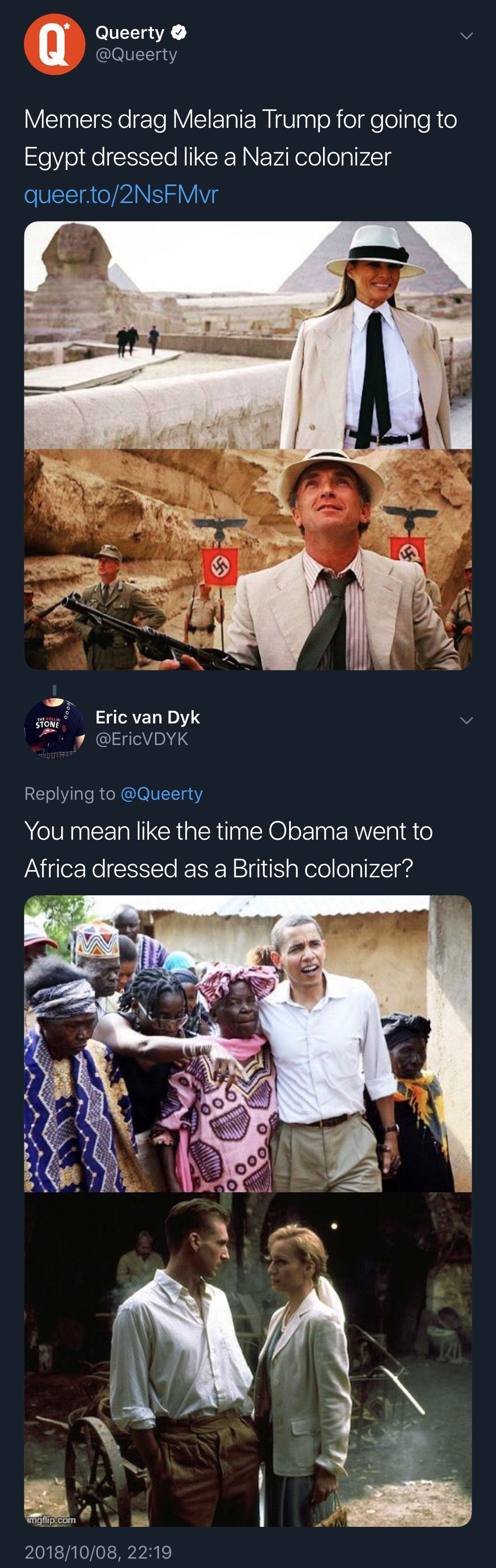
Task: Tap the imgflip.com watermark
Action: [x=51, y=1519]
